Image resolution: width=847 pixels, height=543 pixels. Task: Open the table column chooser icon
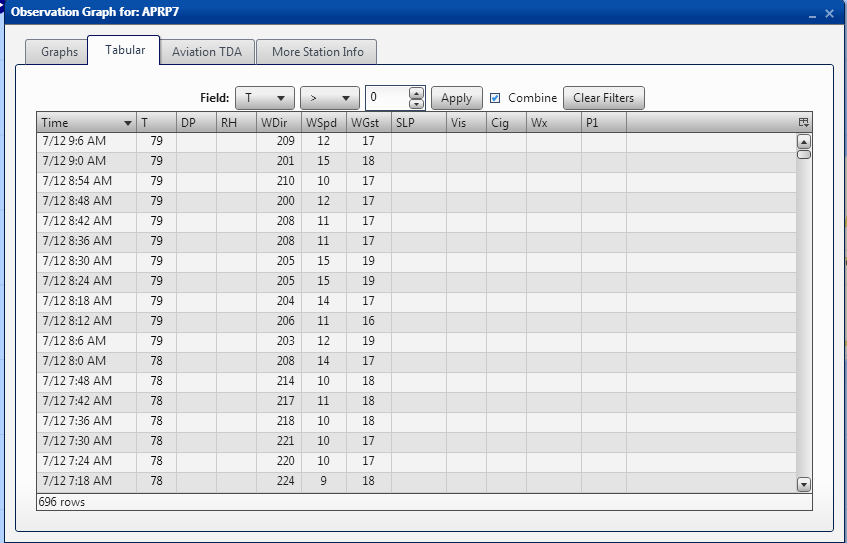coord(803,122)
